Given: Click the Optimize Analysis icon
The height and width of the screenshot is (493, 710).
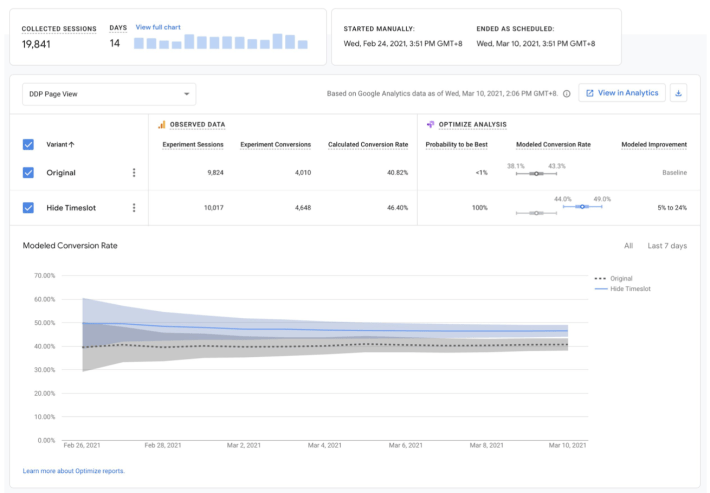Looking at the screenshot, I should [431, 125].
